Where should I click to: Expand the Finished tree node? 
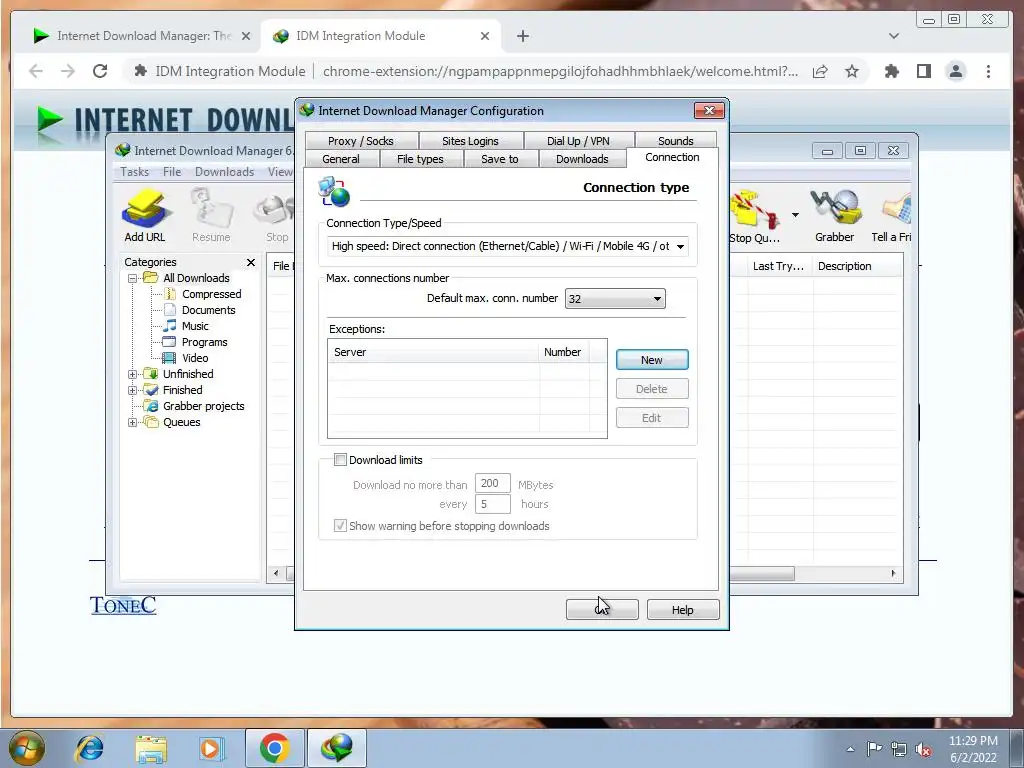[133, 391]
